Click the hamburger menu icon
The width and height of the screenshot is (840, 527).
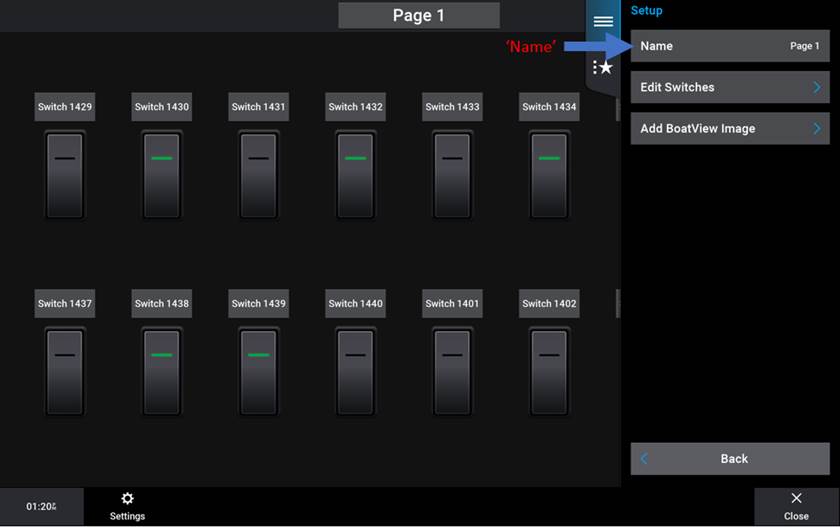(603, 21)
